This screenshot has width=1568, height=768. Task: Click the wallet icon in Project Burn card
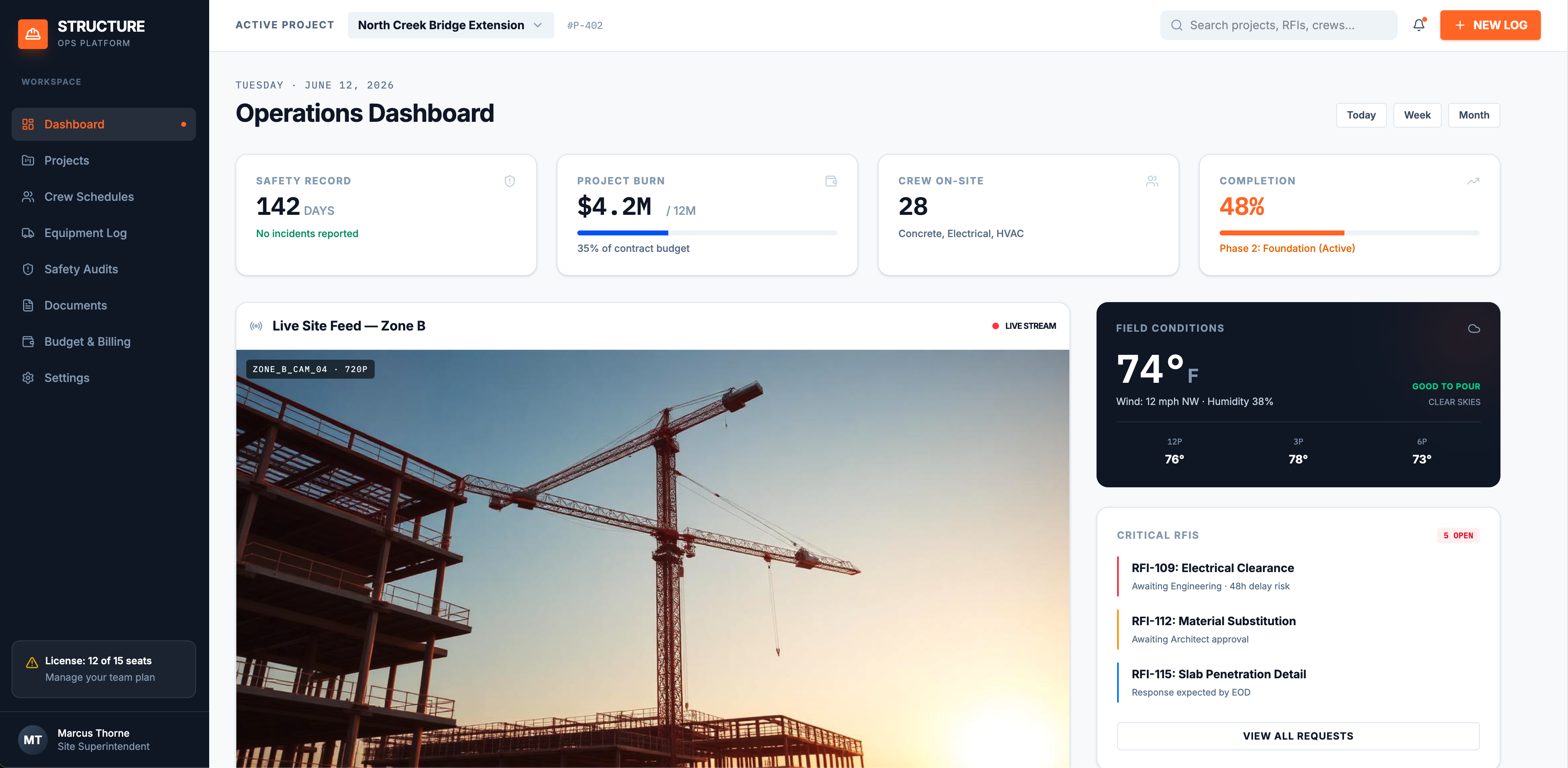[x=831, y=181]
